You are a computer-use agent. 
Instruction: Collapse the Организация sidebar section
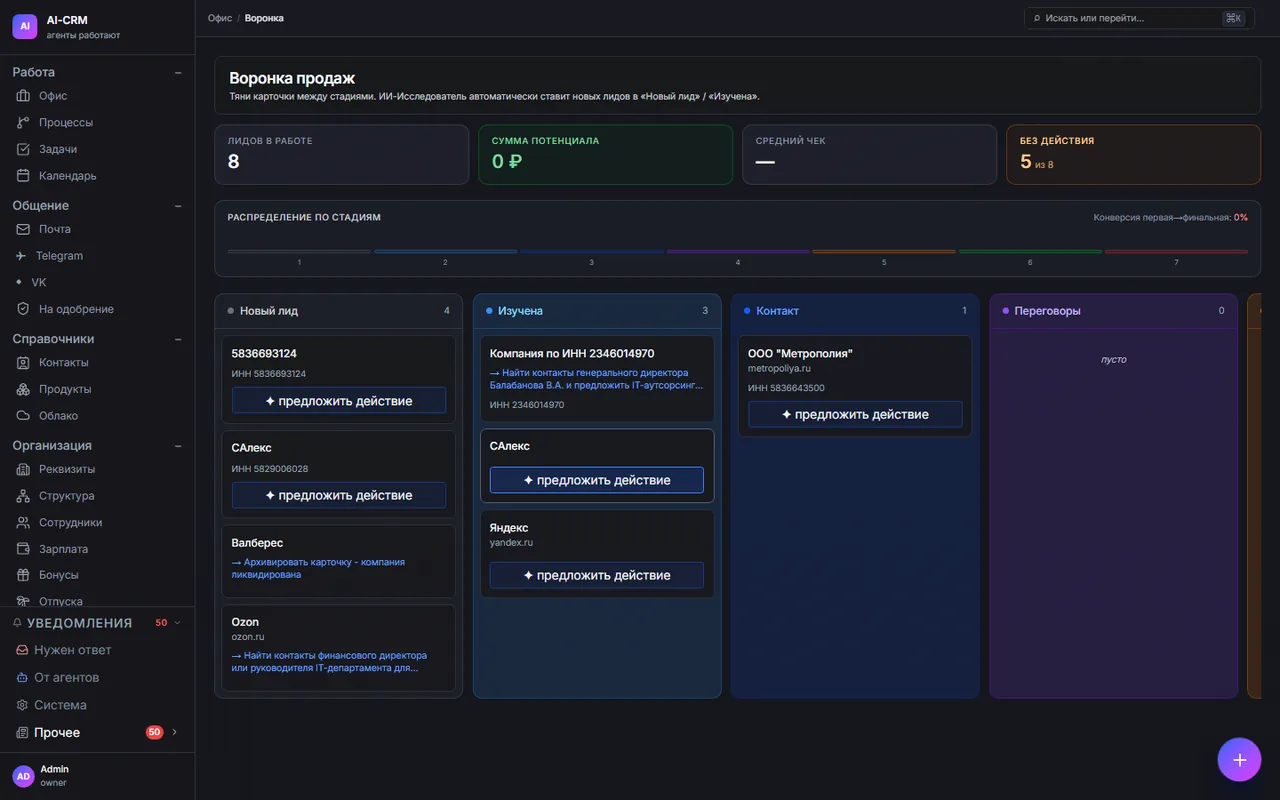[x=178, y=446]
